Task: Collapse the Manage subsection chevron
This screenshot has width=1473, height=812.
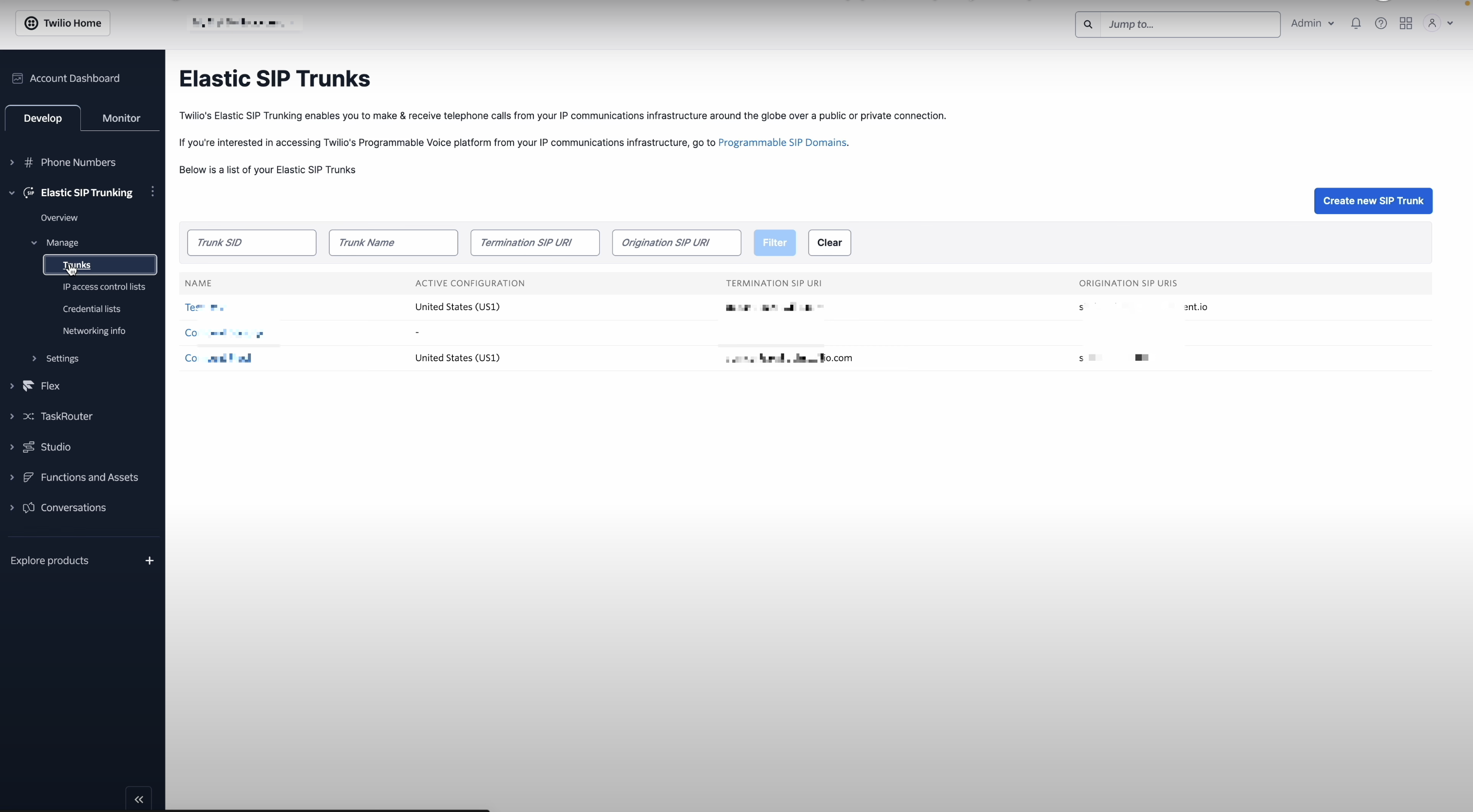Action: [x=34, y=243]
